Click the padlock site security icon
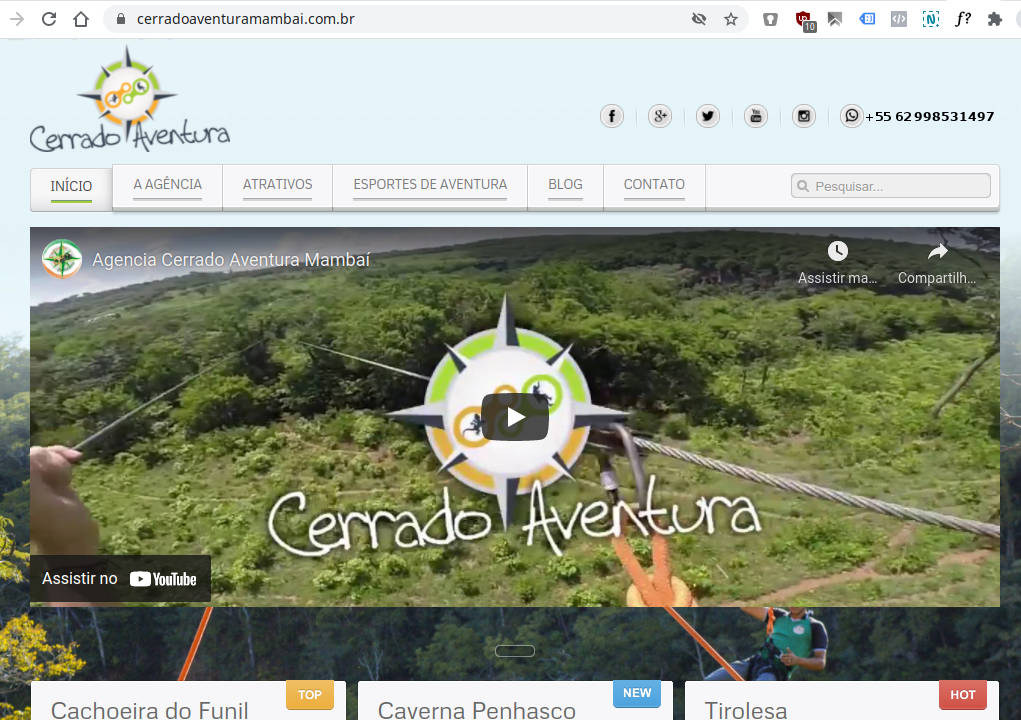This screenshot has width=1021, height=720. tap(120, 19)
